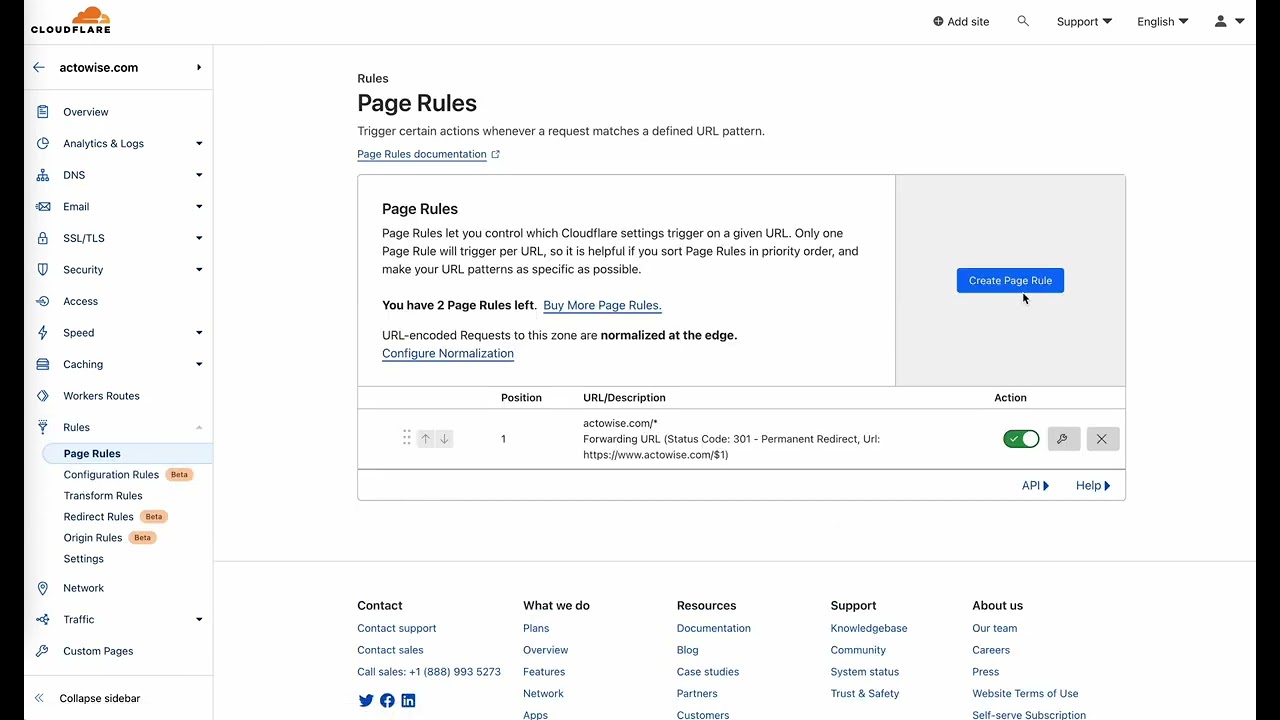The image size is (1280, 720).
Task: Click the Caching drive icon
Action: [x=42, y=364]
